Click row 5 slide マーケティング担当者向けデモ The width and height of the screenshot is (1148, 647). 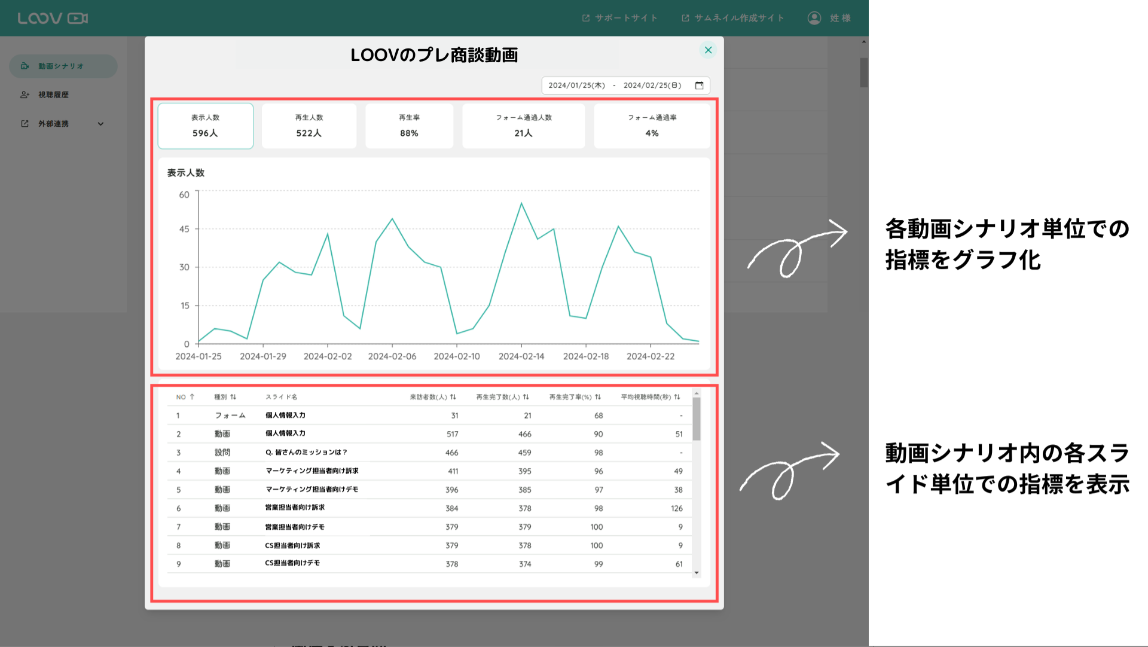click(x=312, y=489)
